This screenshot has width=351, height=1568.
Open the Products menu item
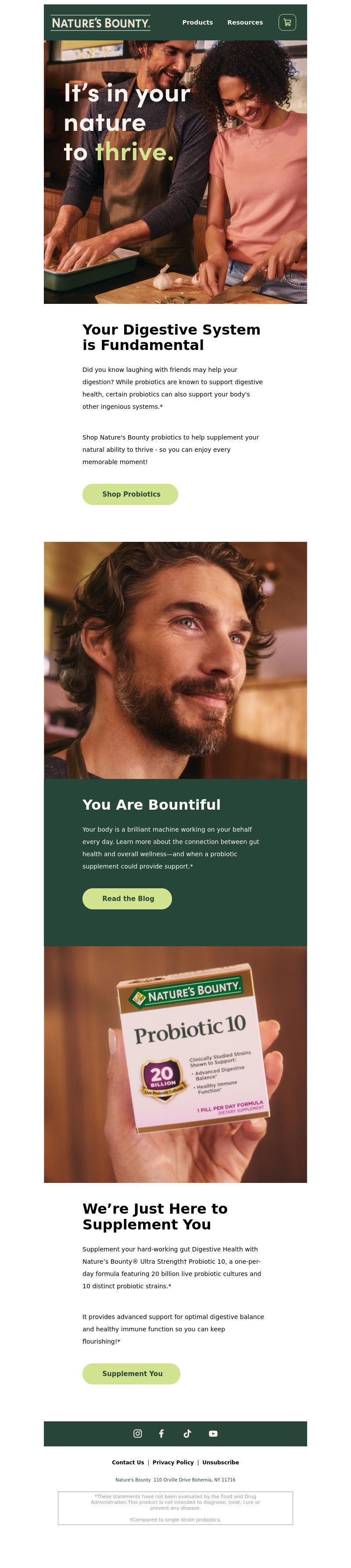[x=198, y=22]
